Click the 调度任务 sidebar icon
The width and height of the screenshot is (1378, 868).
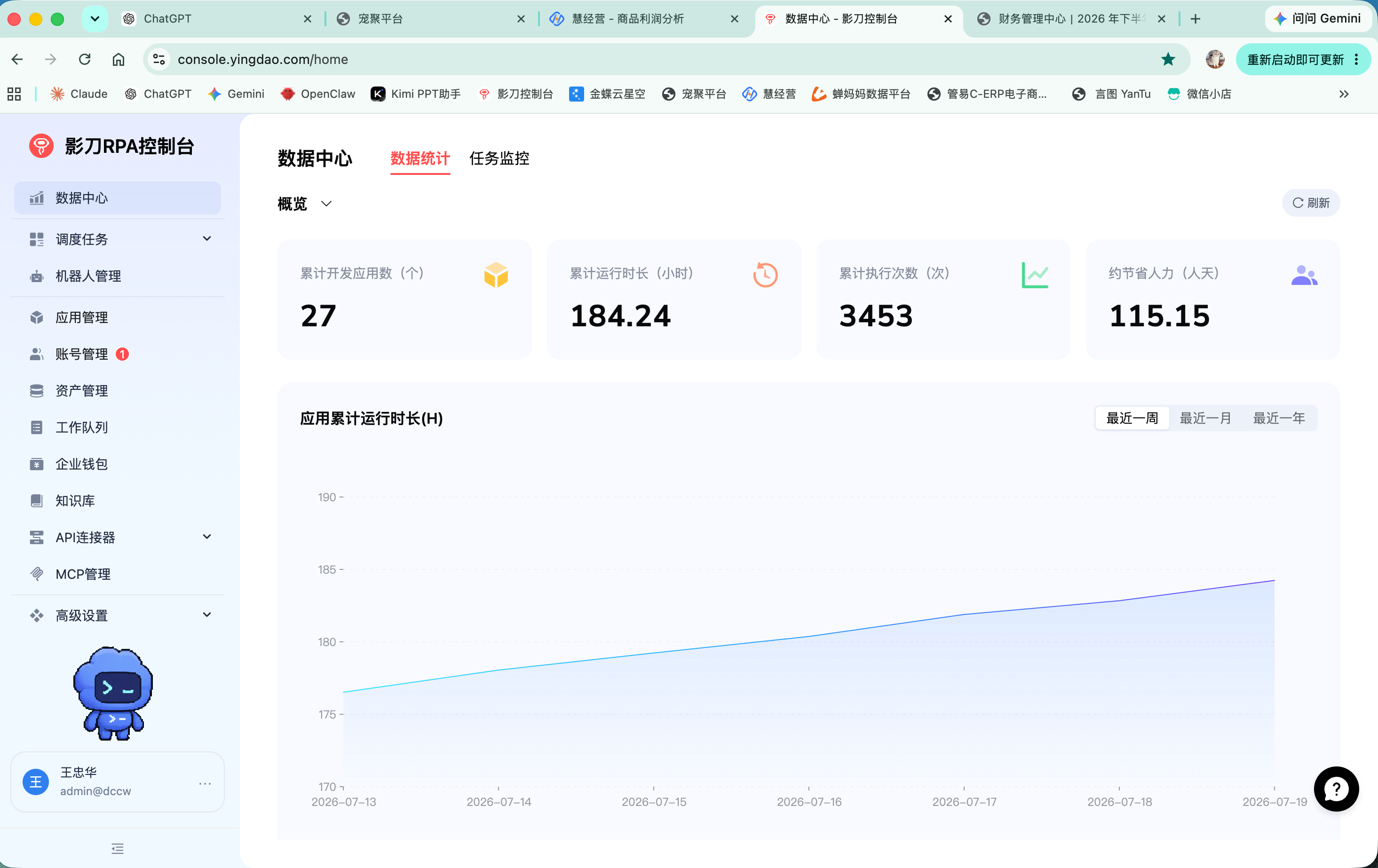37,239
